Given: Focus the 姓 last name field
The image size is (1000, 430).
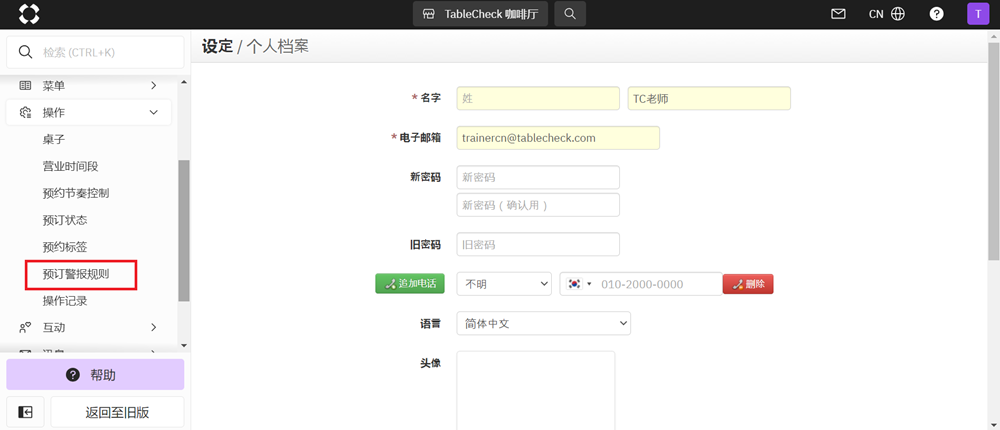Looking at the screenshot, I should [538, 98].
